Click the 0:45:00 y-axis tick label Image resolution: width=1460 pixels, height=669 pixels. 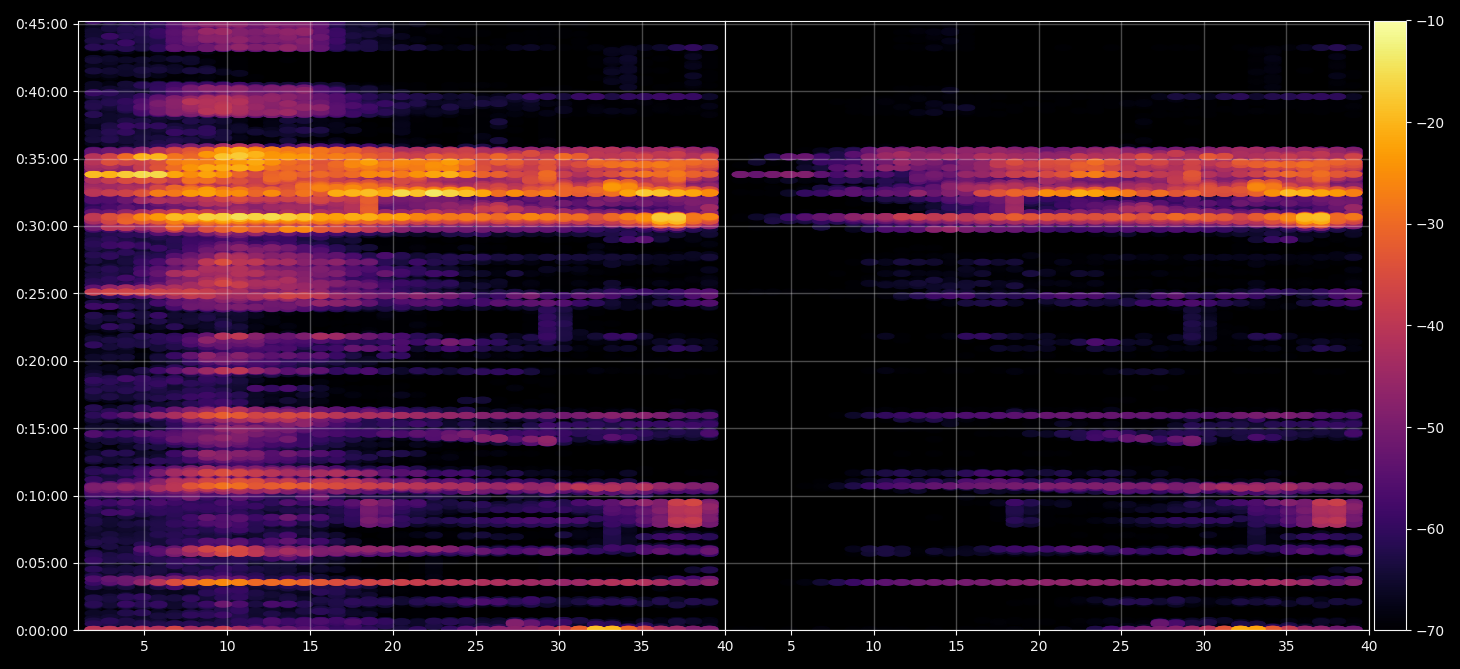pos(42,23)
